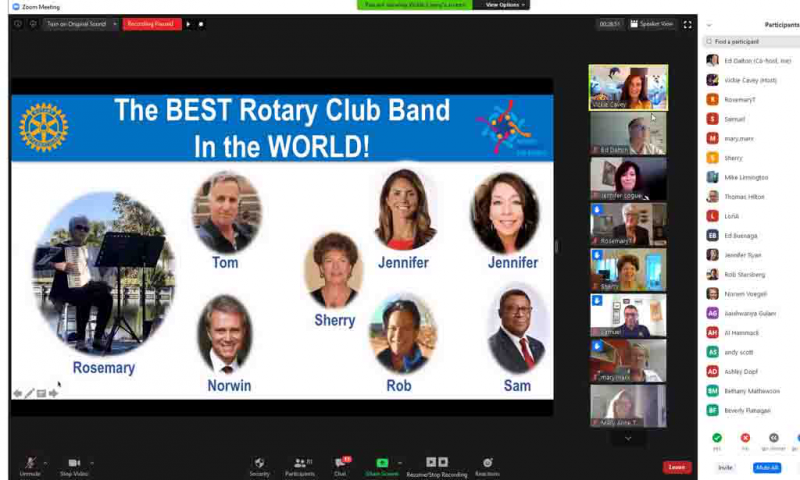Screen dimensions: 800x480
Task: Enter full screen mode via top-right icon
Action: pos(687,24)
